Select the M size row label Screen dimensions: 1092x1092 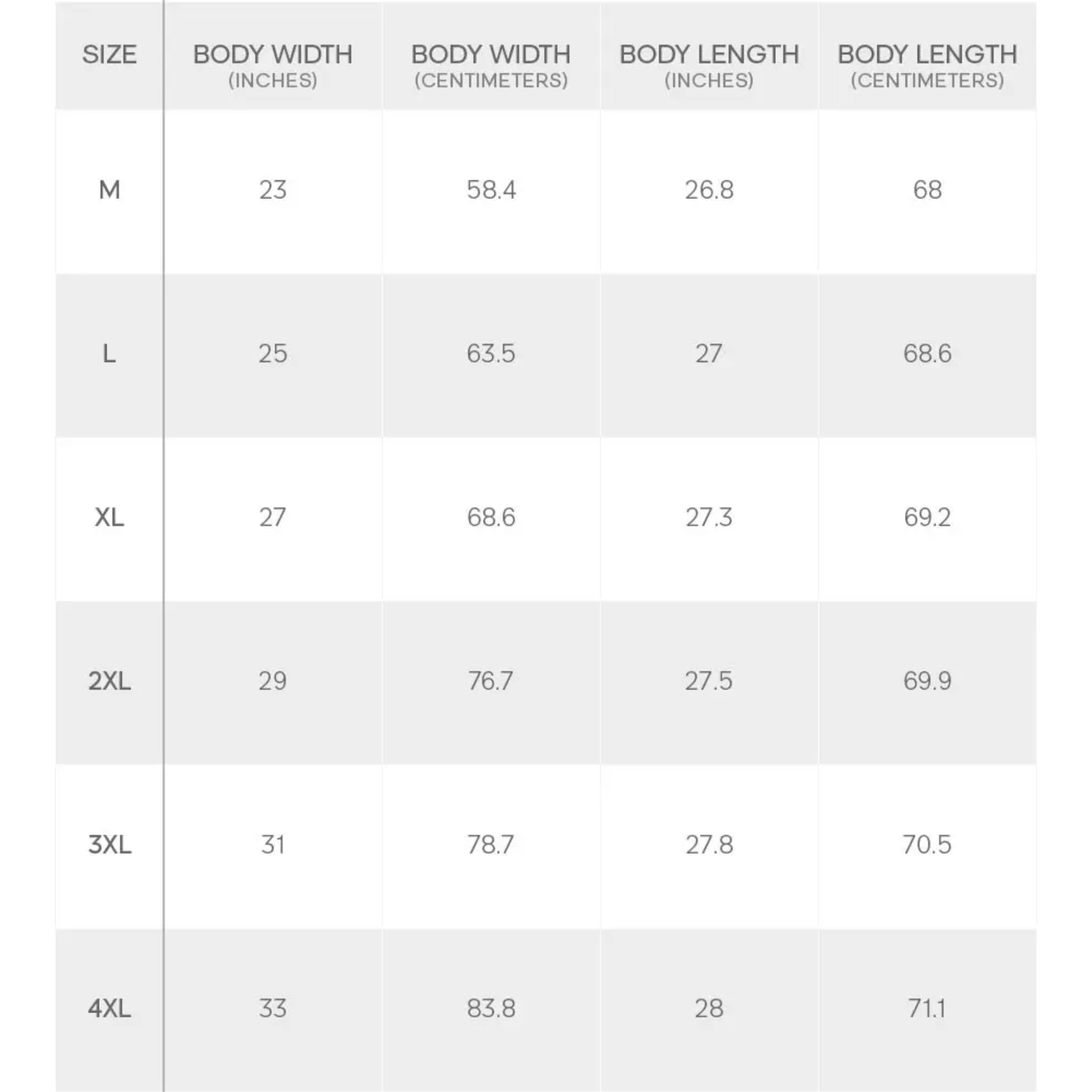tap(109, 190)
